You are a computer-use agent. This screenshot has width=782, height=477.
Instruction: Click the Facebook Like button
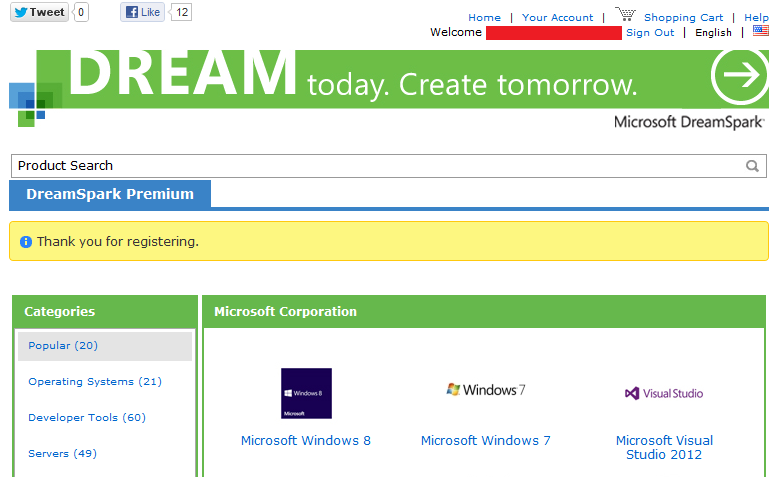click(x=142, y=12)
